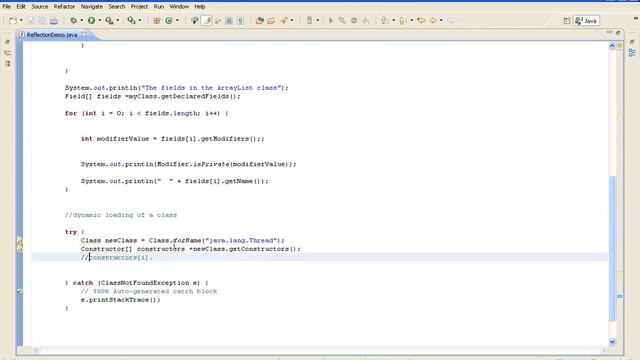
Task: Click the right sidebar Outline icon
Action: click(x=632, y=53)
